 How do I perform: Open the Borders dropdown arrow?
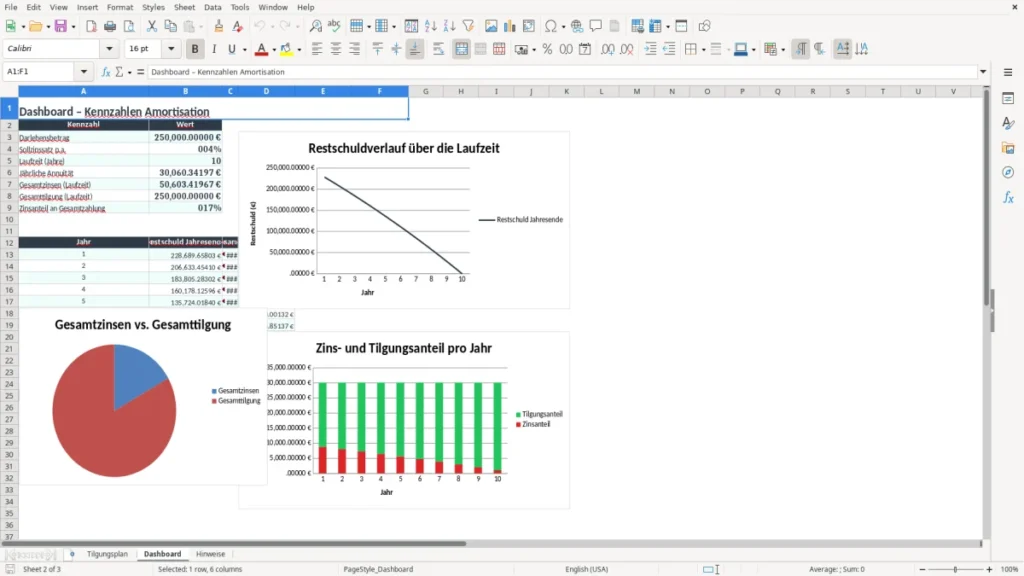(703, 50)
